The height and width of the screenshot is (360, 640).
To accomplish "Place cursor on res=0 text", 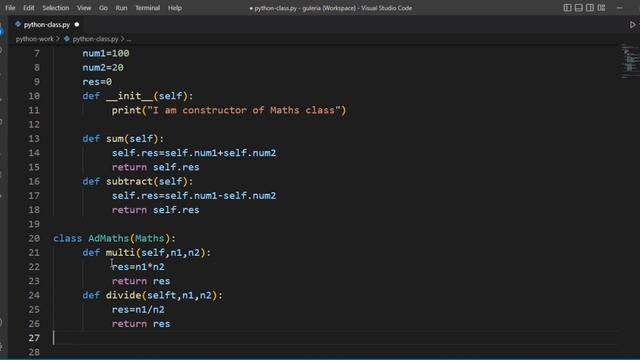I will 97,82.
